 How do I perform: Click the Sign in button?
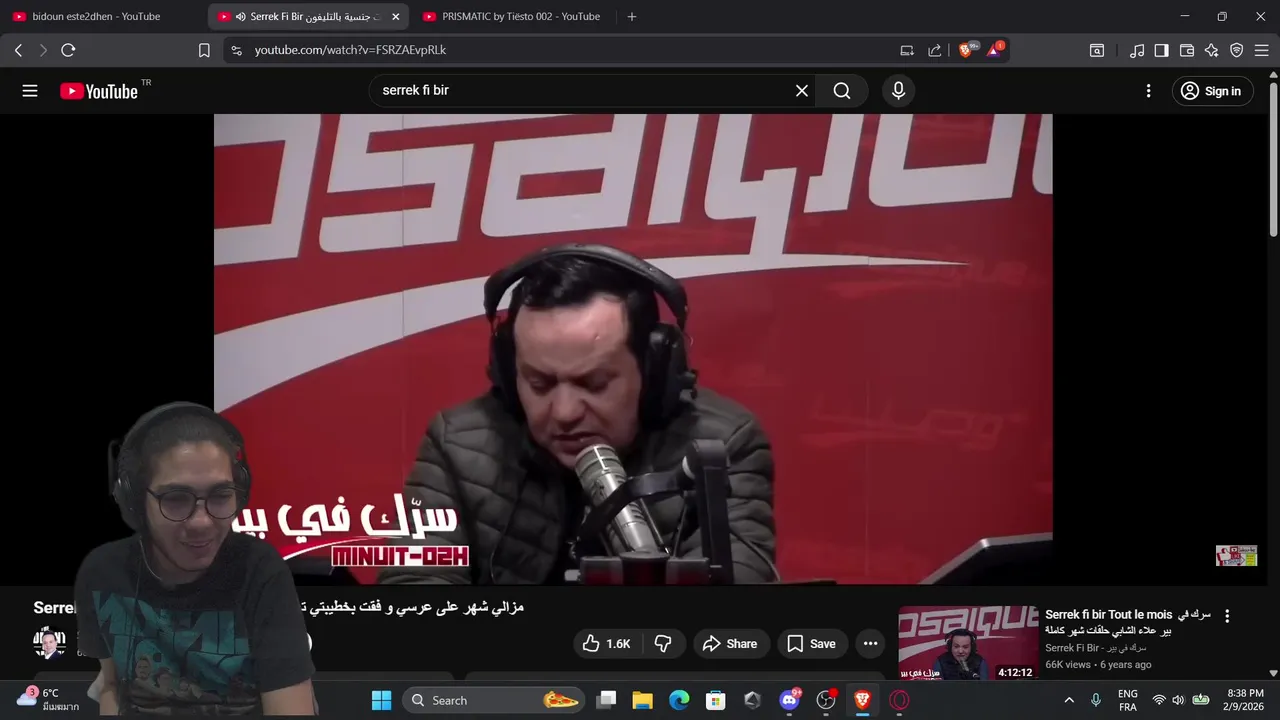tap(1212, 91)
